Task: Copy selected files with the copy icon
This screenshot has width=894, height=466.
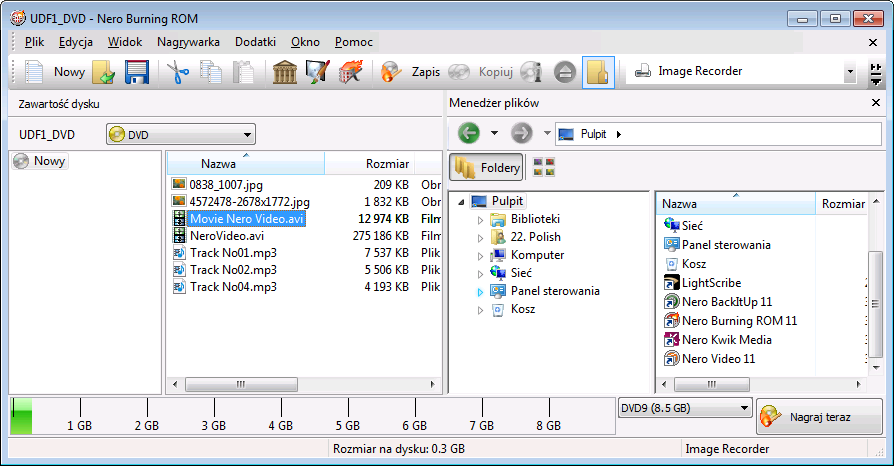Action: [x=211, y=72]
